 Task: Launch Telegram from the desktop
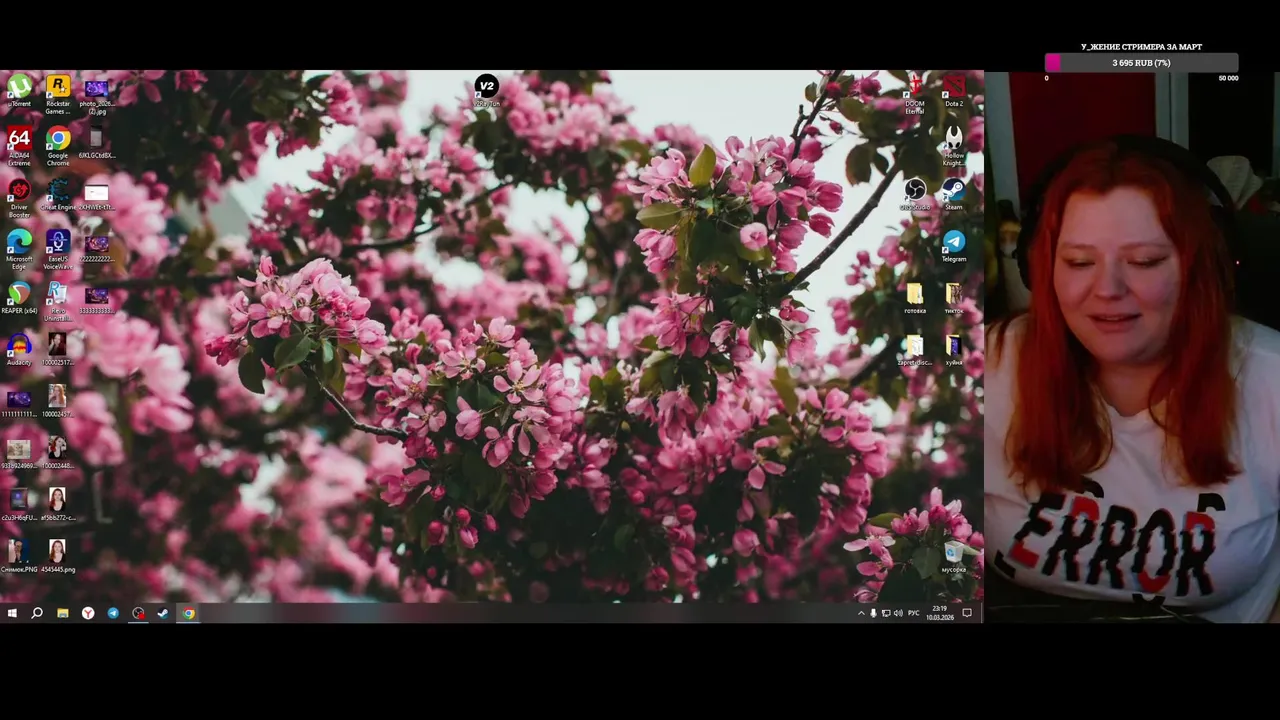click(954, 246)
